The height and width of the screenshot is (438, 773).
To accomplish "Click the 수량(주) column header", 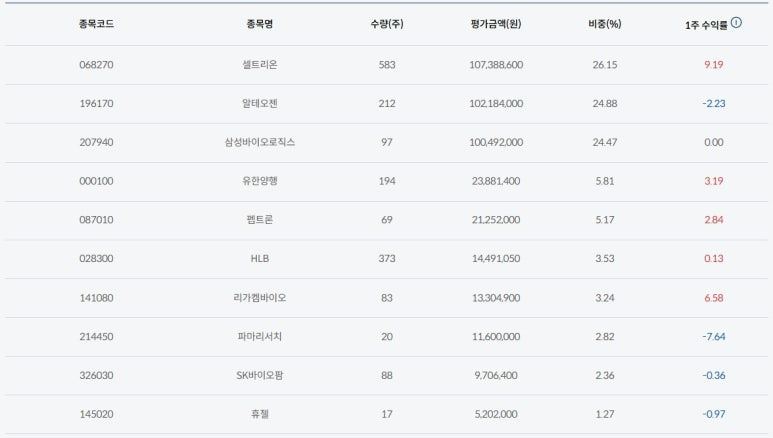I will coord(387,24).
